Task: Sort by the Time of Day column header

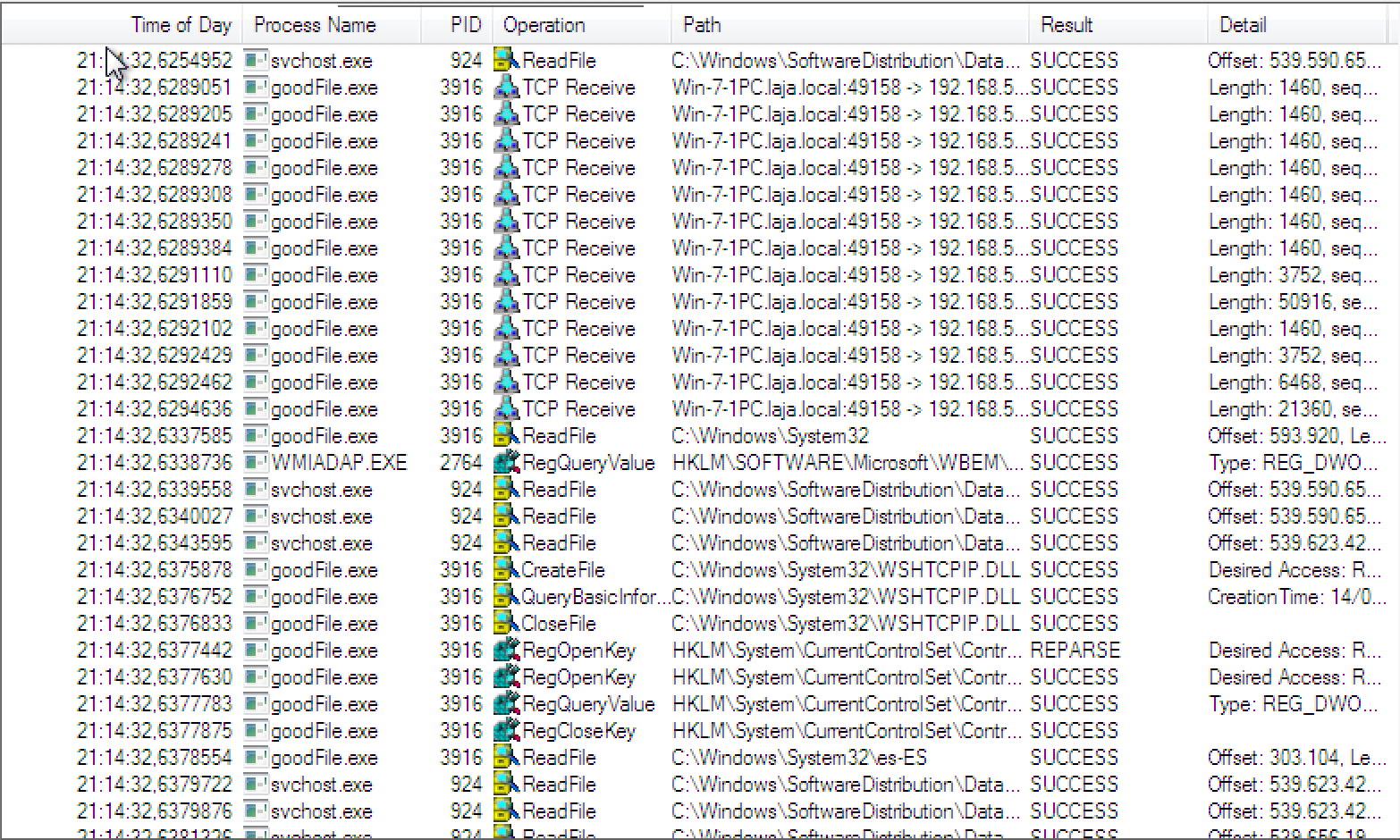Action: pos(181,25)
